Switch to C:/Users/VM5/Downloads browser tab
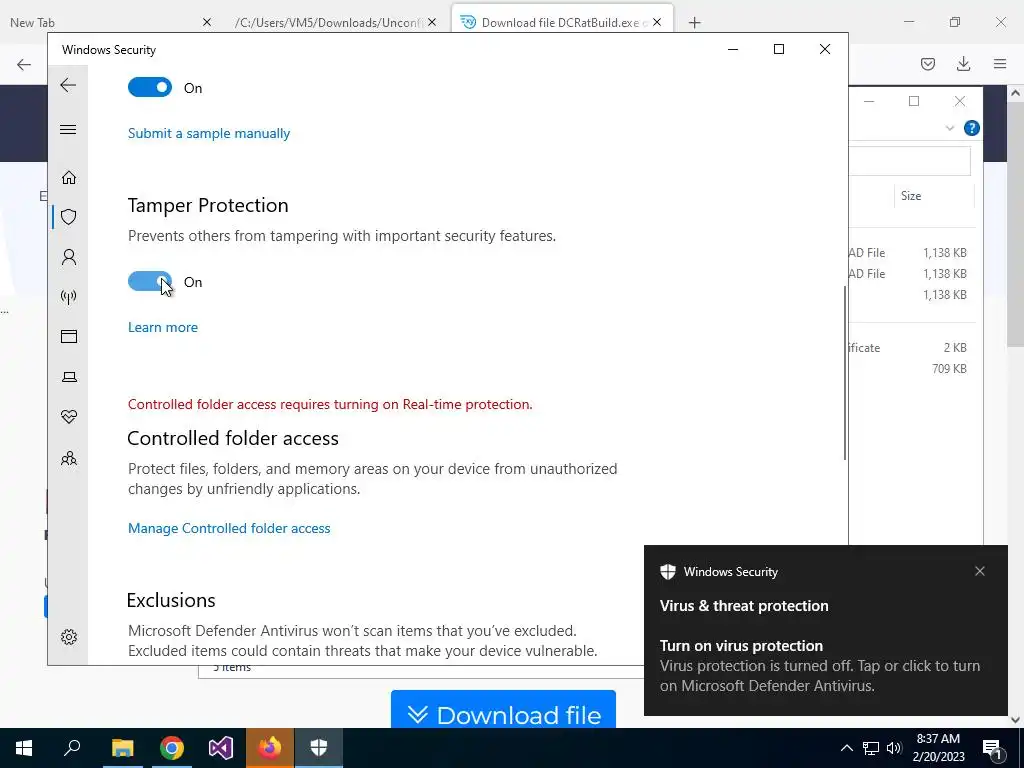Screen dimensions: 1024x768 (329, 22)
